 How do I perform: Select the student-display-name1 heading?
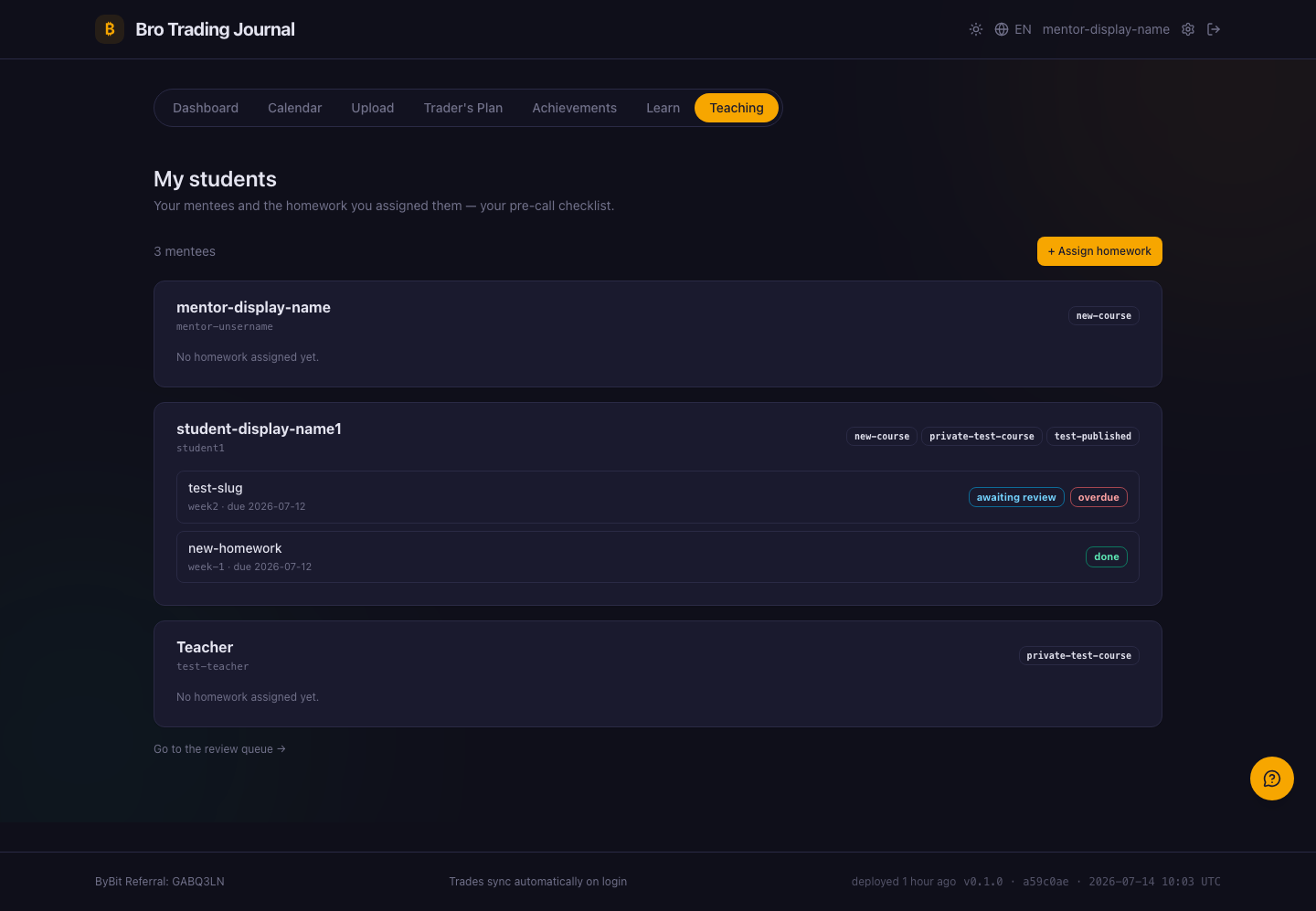point(259,429)
